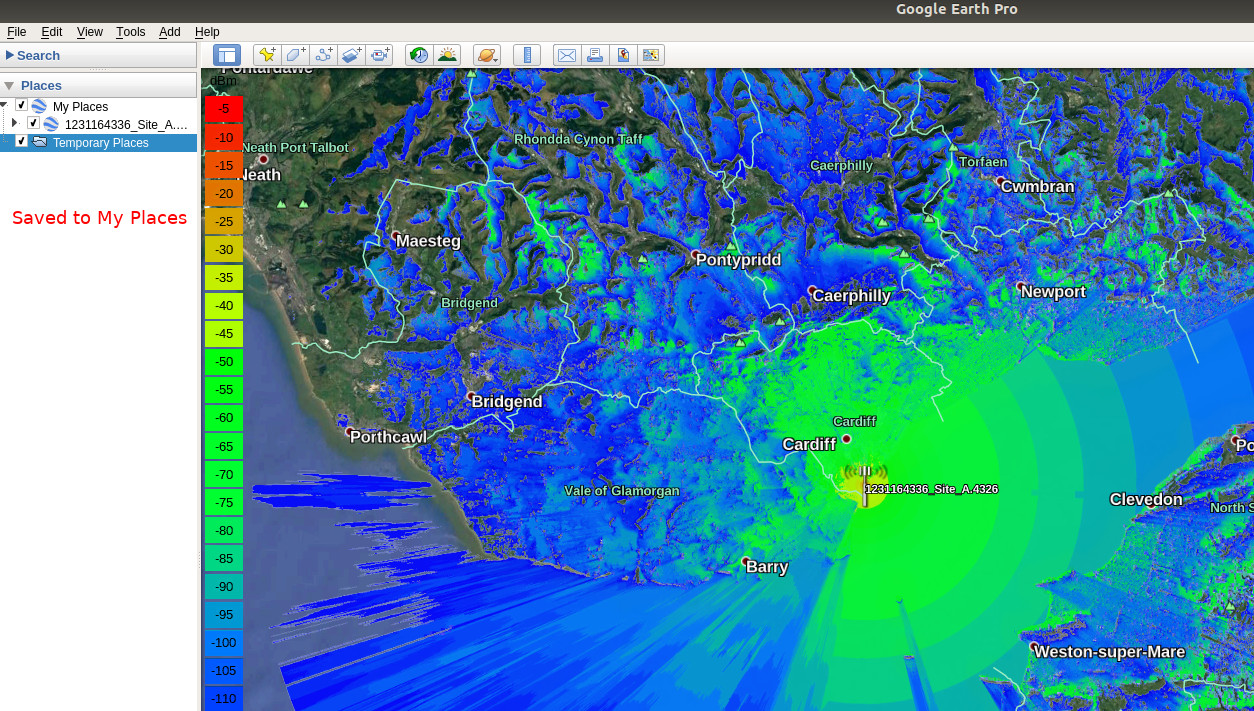Click the Porthcawl city marker dot

[x=350, y=433]
